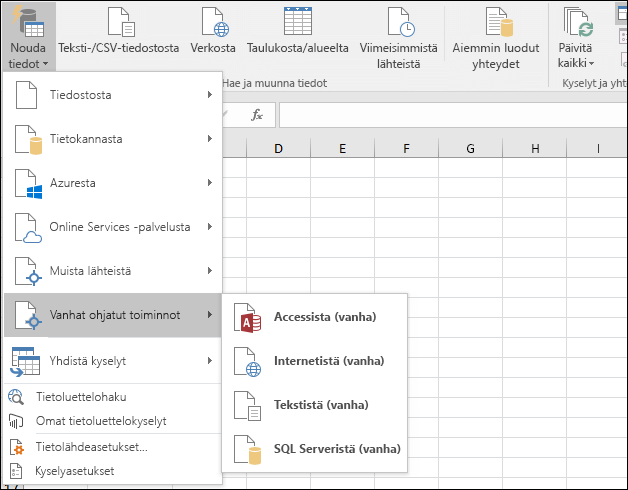Select Tekstistä (vanha) in submenu

point(315,405)
